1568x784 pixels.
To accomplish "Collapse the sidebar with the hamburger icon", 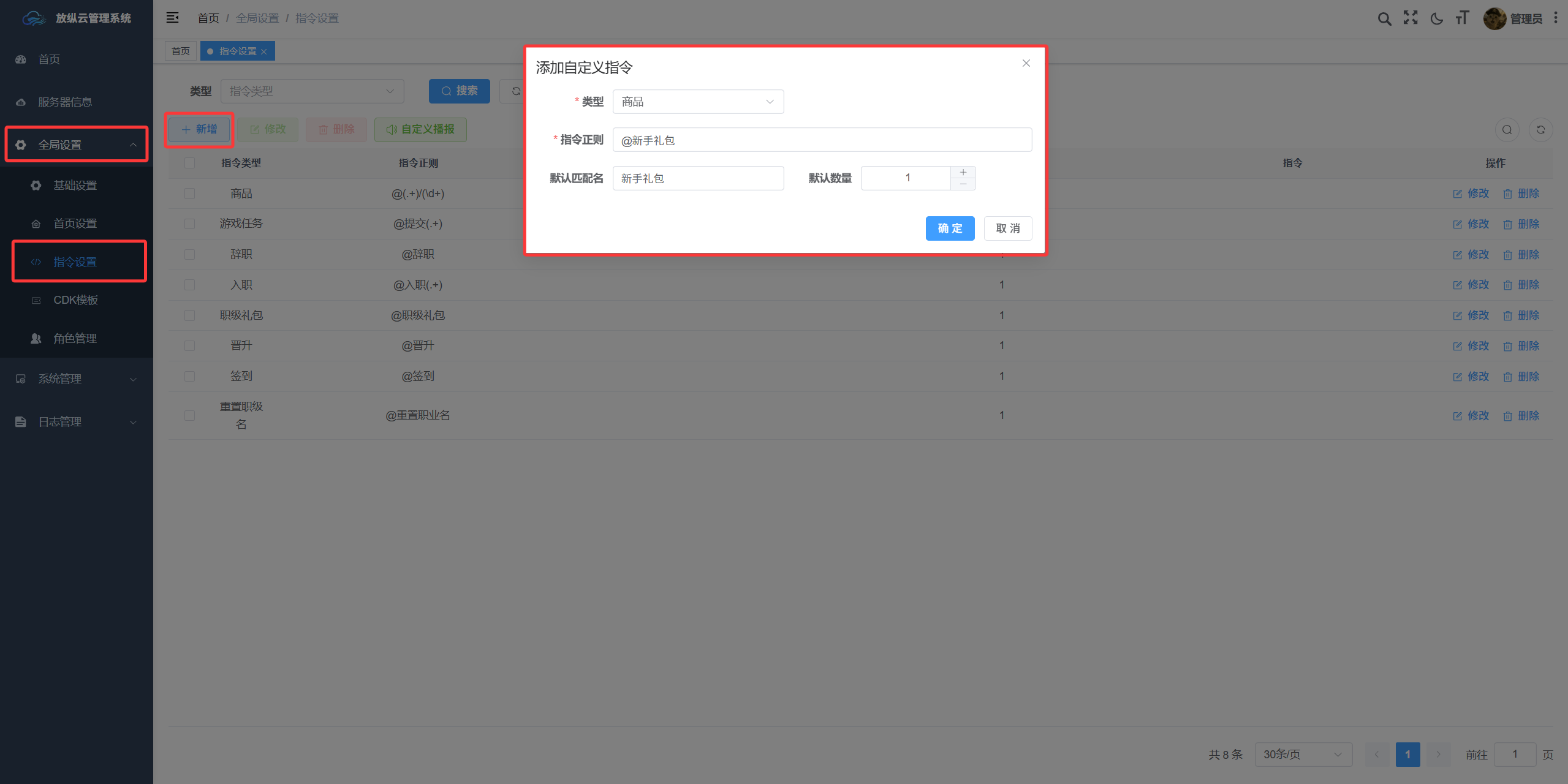I will (x=173, y=18).
